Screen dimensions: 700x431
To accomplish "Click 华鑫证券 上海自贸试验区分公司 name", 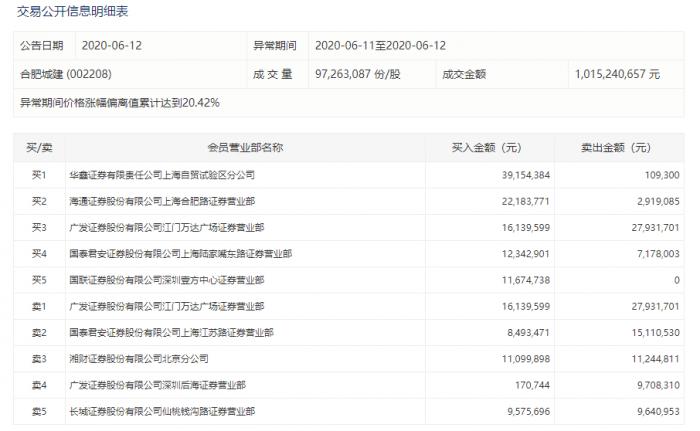I will pos(162,175).
